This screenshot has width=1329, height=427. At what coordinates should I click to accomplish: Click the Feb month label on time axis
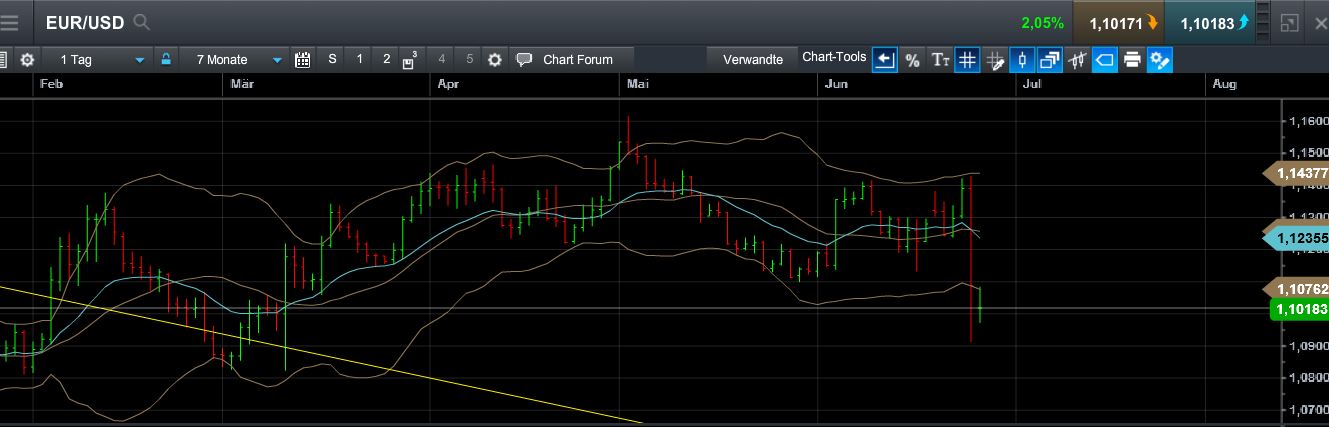click(52, 85)
